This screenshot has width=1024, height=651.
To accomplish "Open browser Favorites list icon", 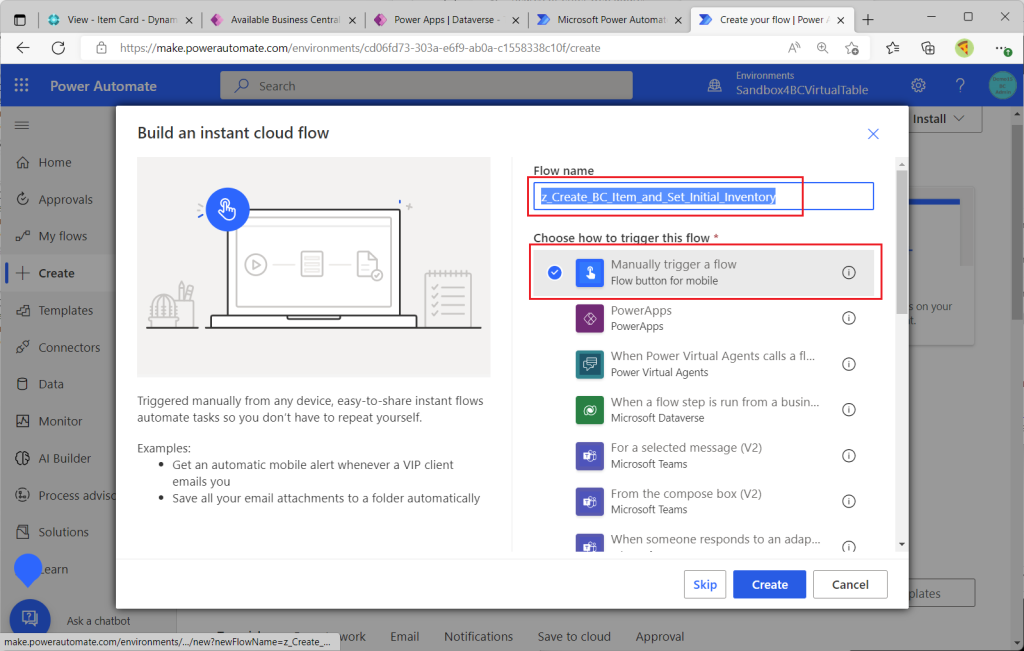I will click(x=893, y=48).
